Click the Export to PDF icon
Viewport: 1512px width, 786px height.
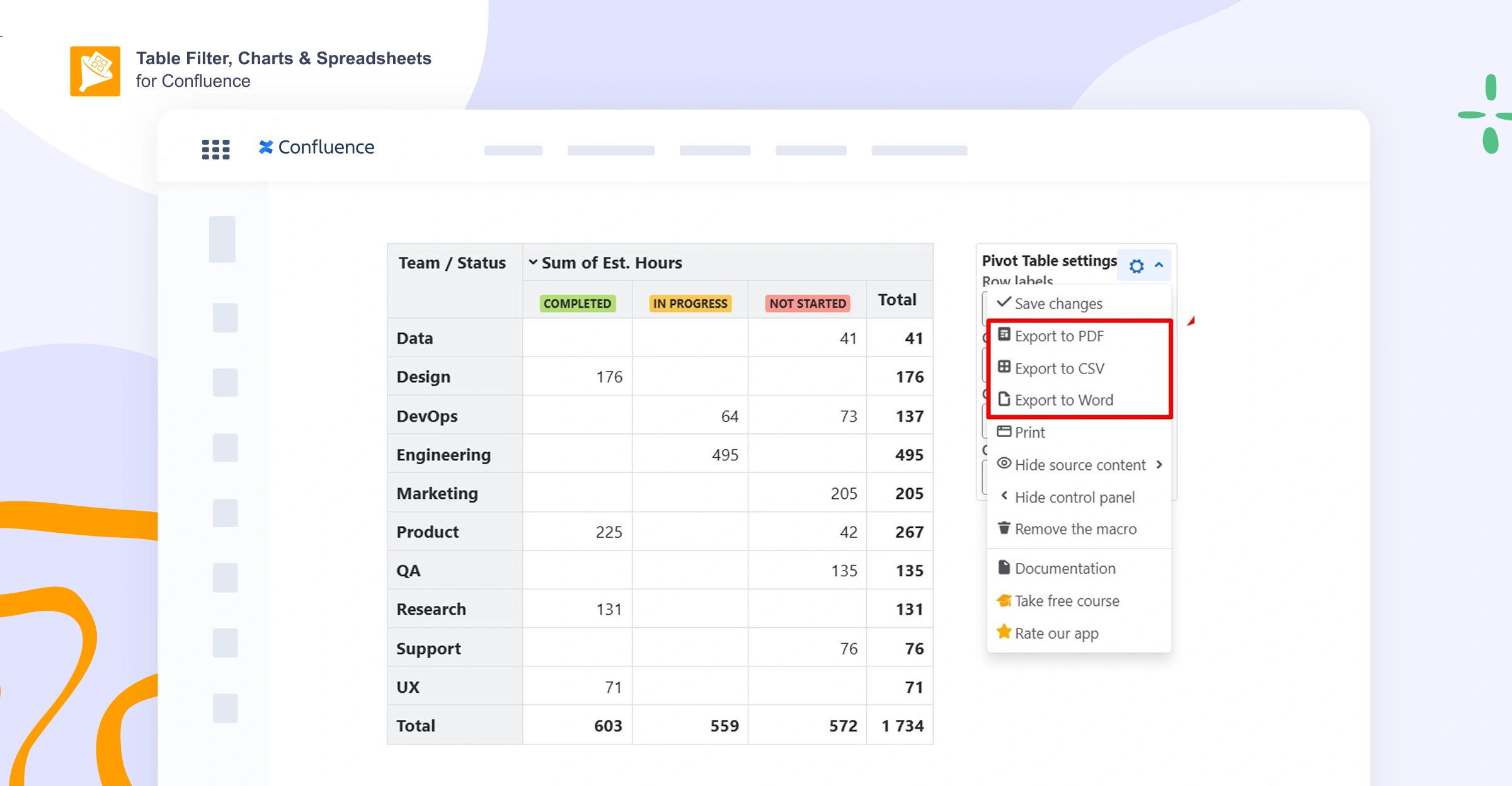pyautogui.click(x=1004, y=335)
